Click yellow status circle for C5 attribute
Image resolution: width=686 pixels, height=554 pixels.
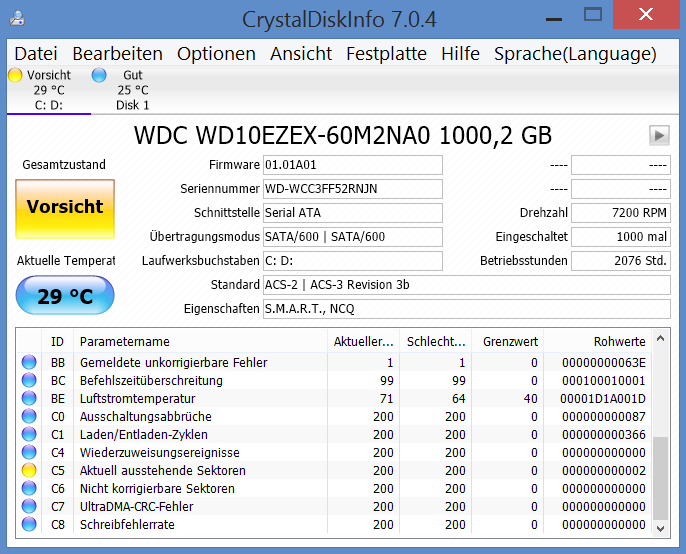click(x=29, y=470)
